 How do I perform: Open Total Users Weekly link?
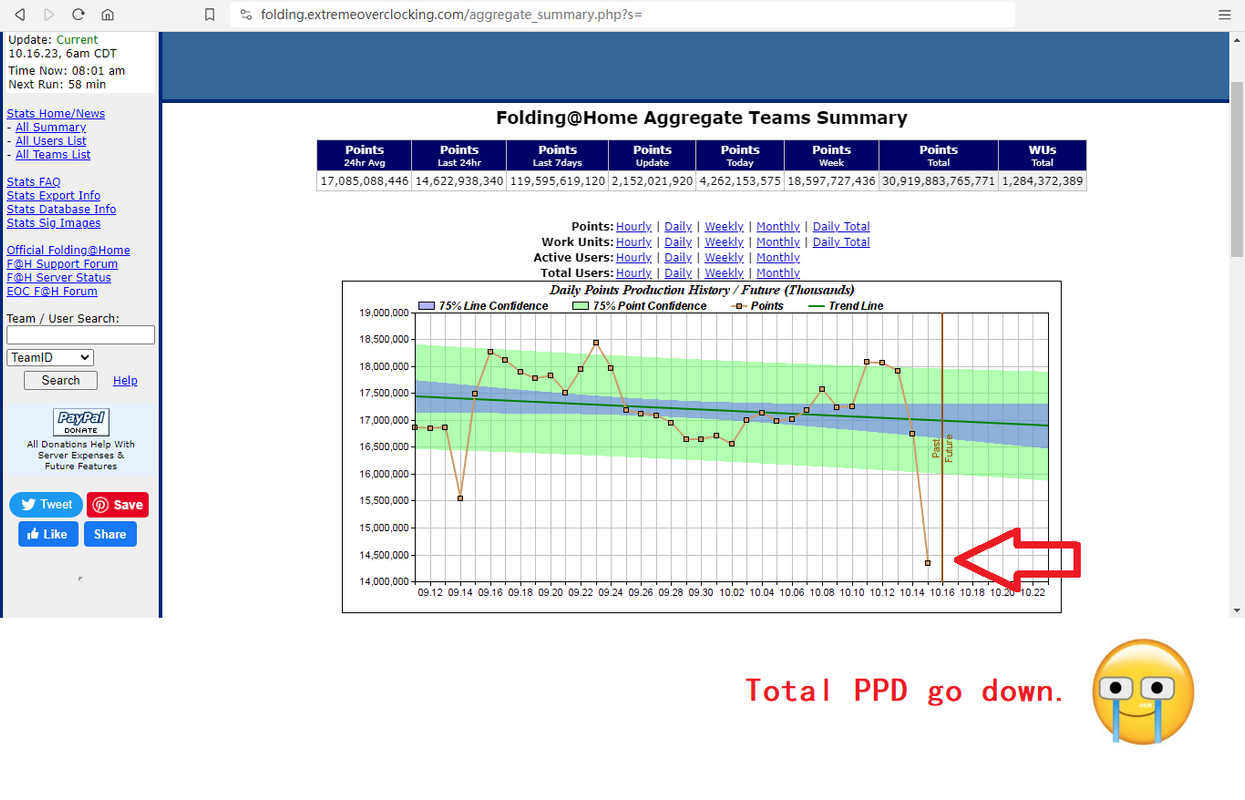724,273
